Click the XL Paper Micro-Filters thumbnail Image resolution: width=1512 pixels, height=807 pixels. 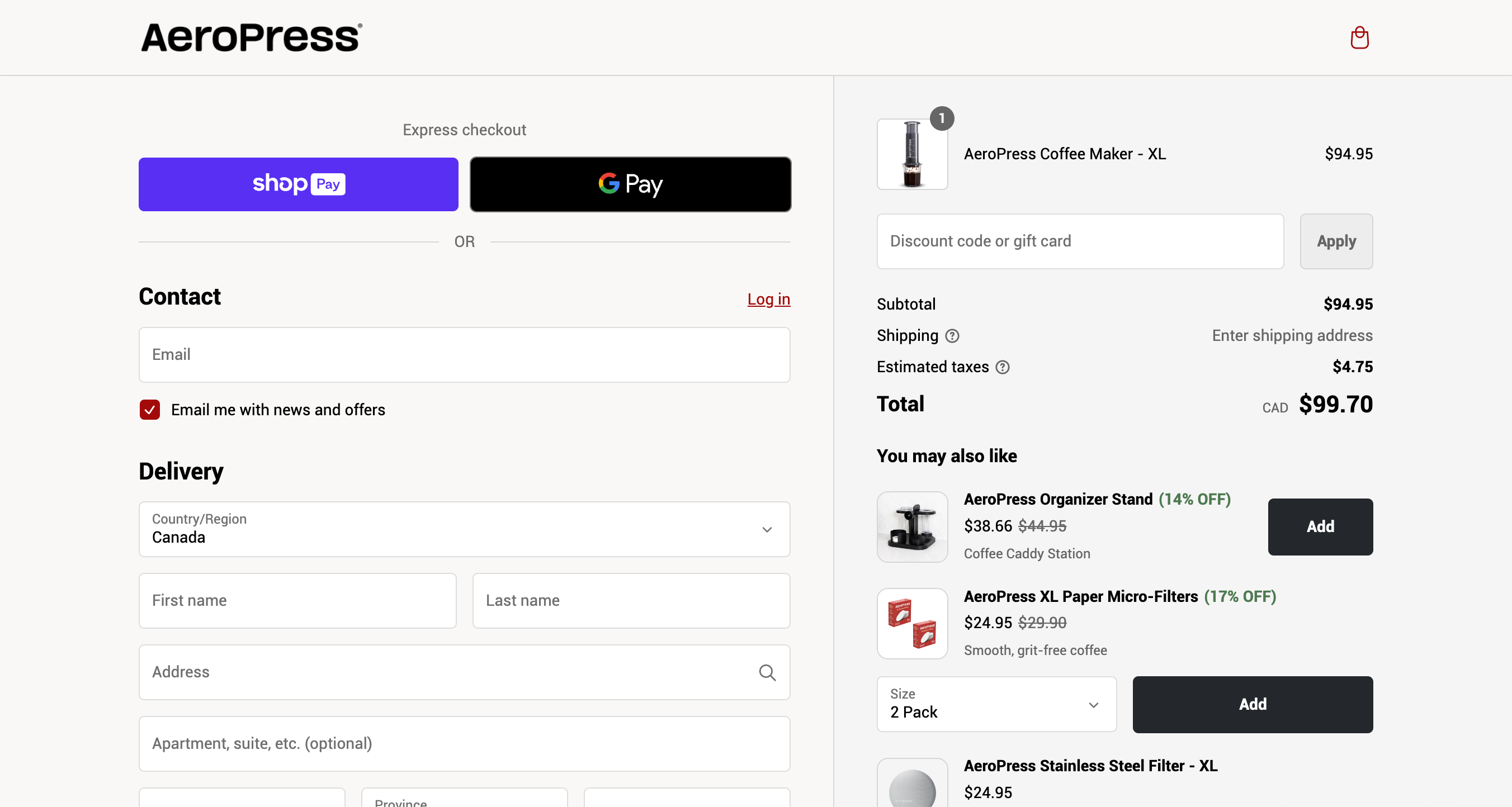click(912, 624)
